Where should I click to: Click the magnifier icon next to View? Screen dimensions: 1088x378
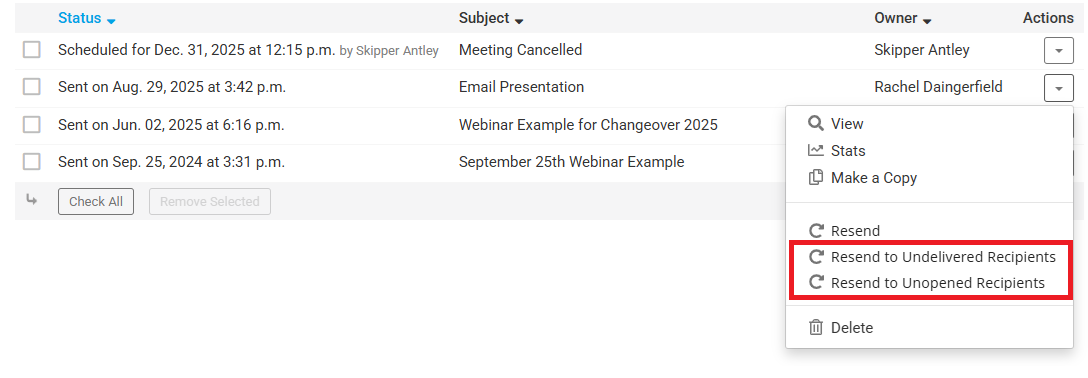point(816,124)
